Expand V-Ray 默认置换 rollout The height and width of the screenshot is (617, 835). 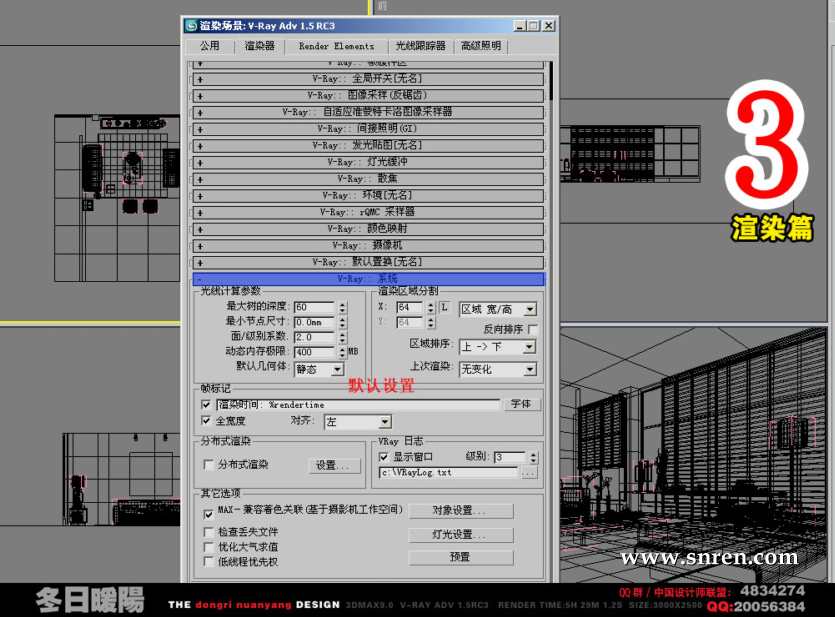point(368,262)
